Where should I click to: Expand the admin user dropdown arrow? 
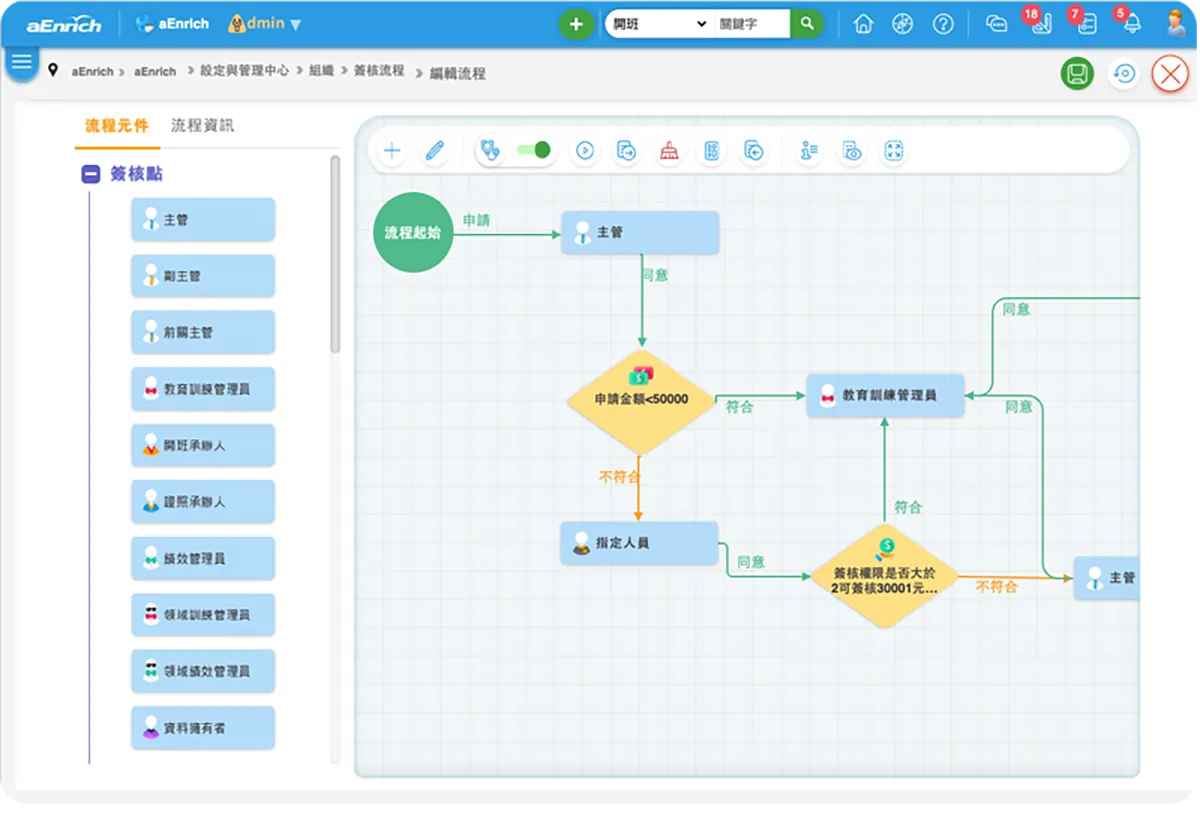pyautogui.click(x=295, y=25)
